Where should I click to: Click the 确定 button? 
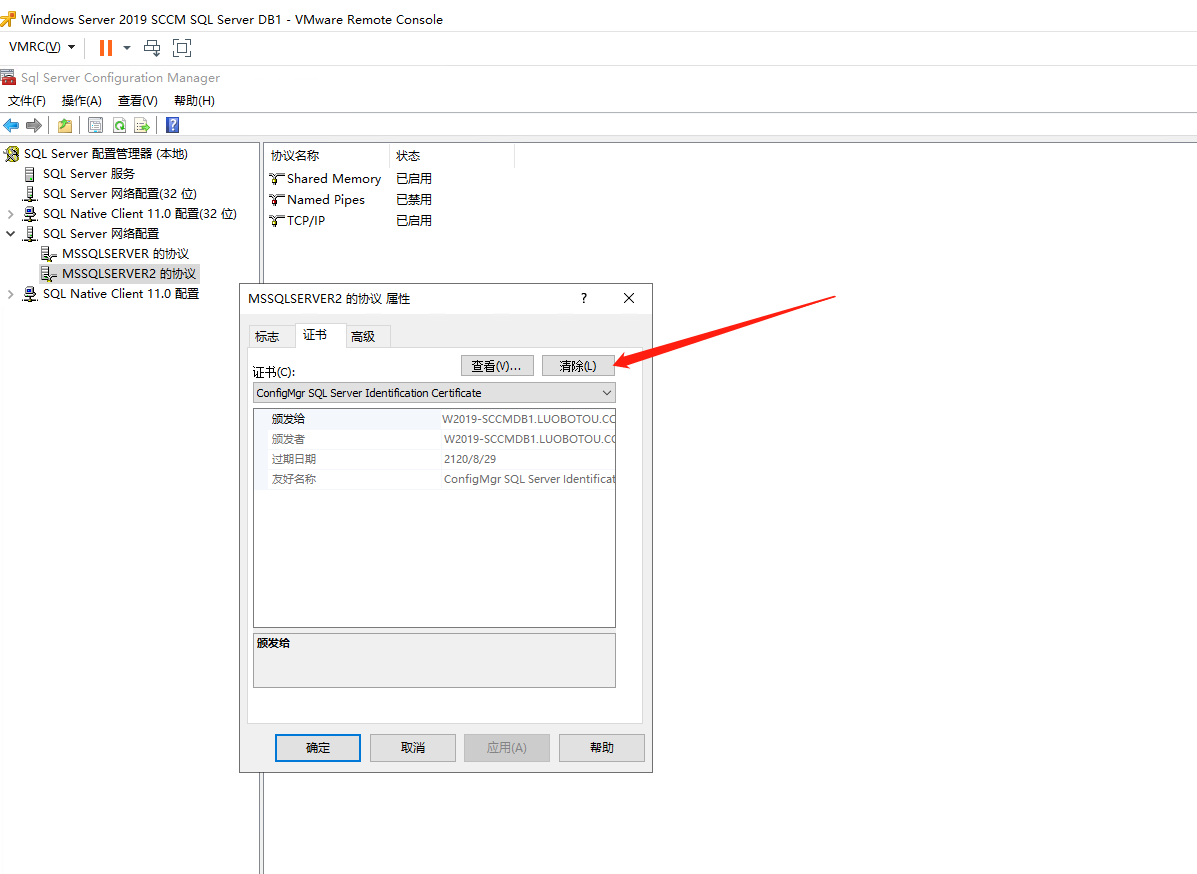[318, 748]
